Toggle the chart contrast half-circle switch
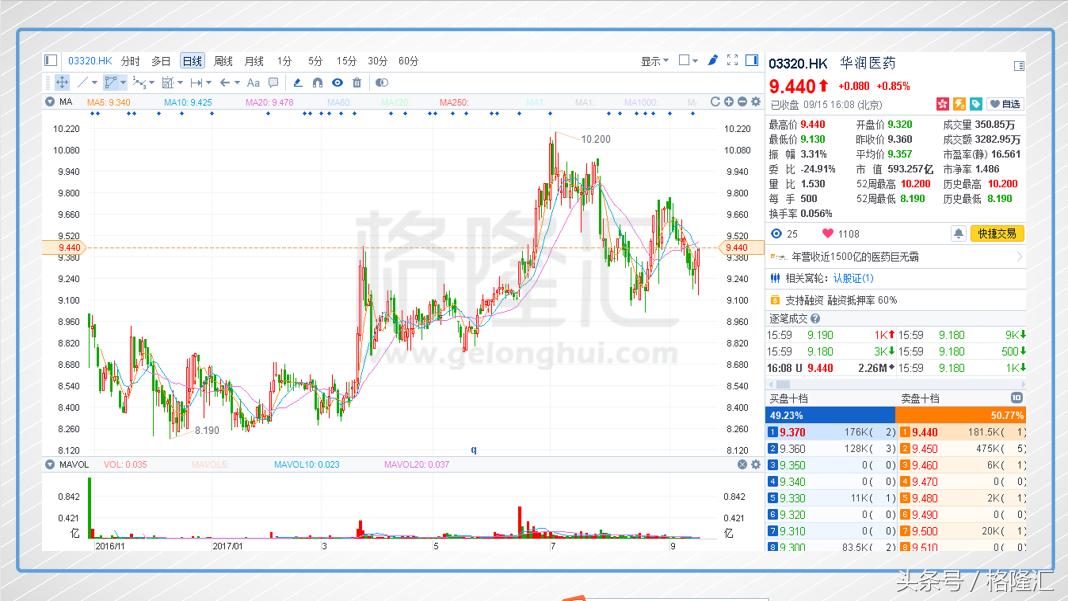Viewport: 1068px width, 601px height. tap(381, 82)
